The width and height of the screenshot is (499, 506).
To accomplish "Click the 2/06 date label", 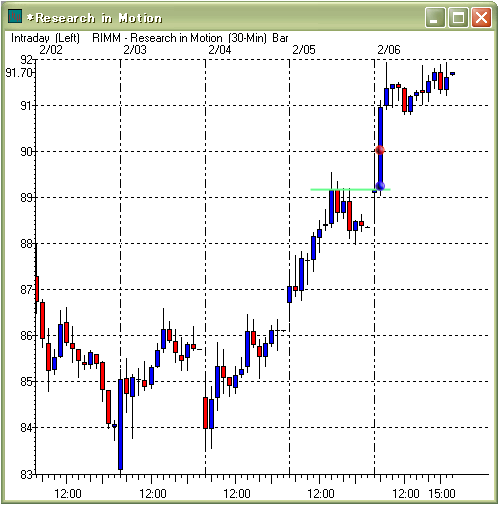I will 389,50.
